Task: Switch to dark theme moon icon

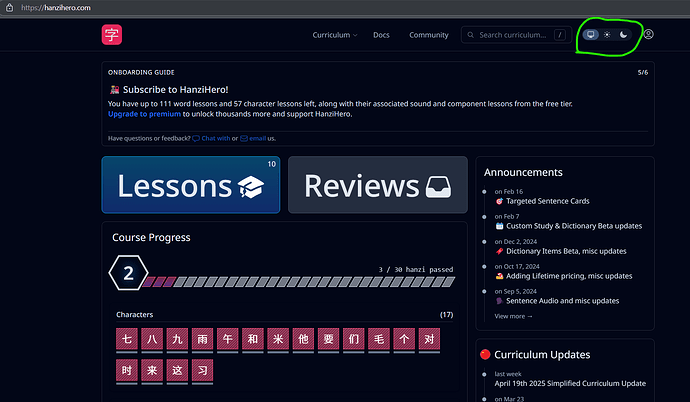Action: click(623, 34)
